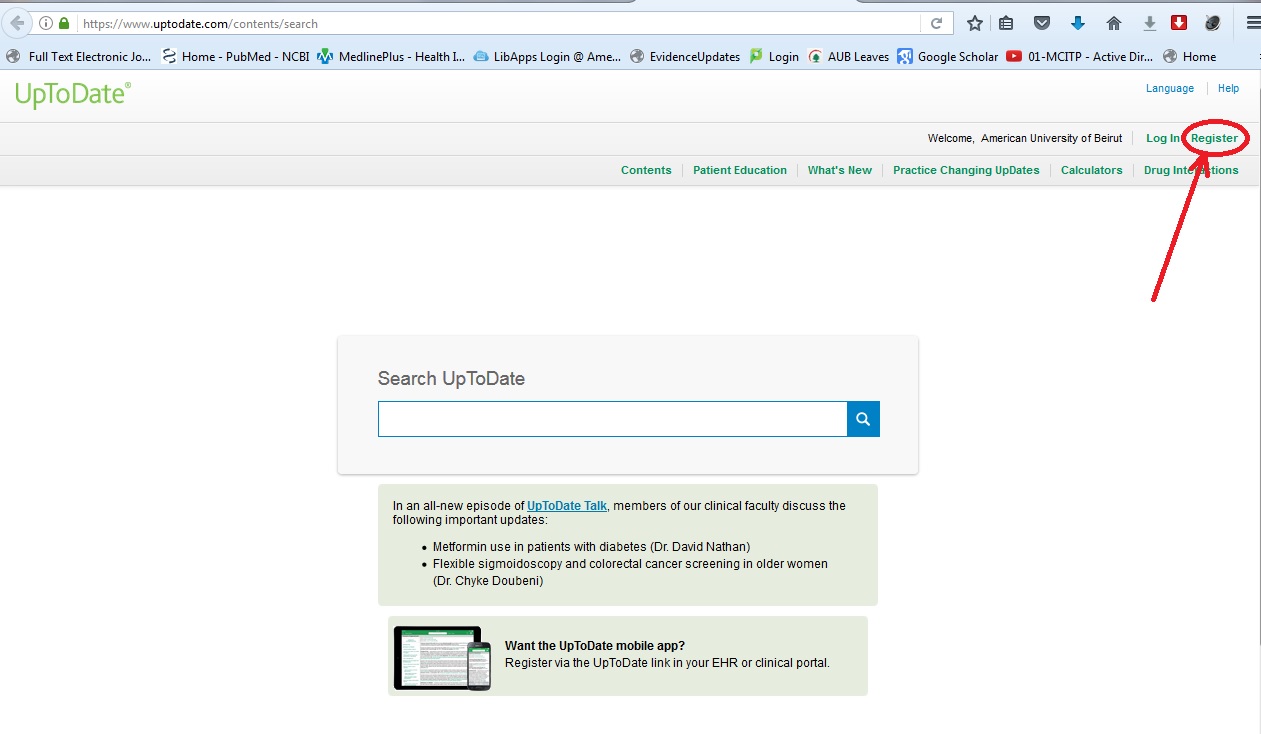The width and height of the screenshot is (1261, 734).
Task: Click red download extension icon
Action: tap(1179, 23)
